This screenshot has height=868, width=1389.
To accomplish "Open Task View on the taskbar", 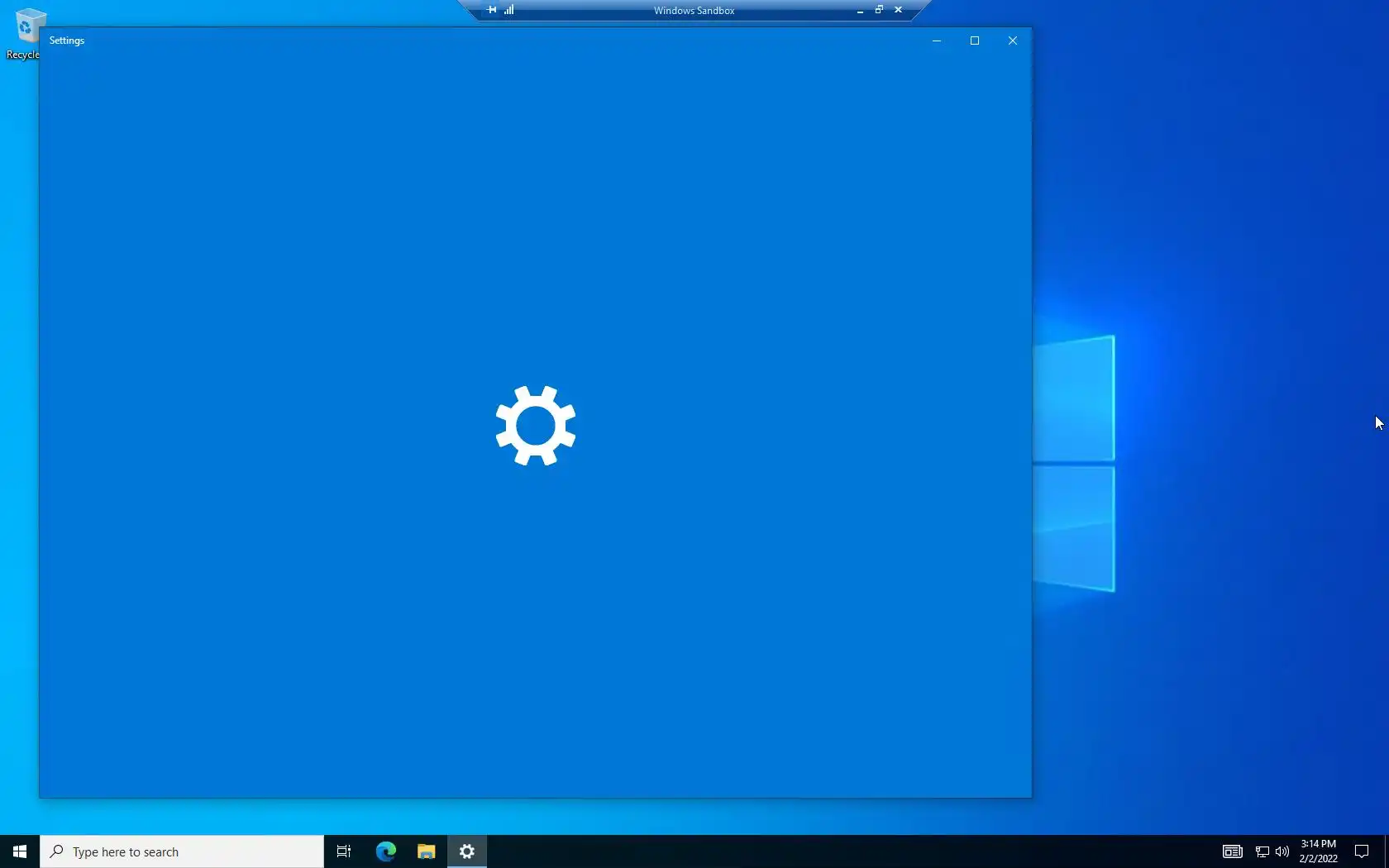I will [x=344, y=851].
